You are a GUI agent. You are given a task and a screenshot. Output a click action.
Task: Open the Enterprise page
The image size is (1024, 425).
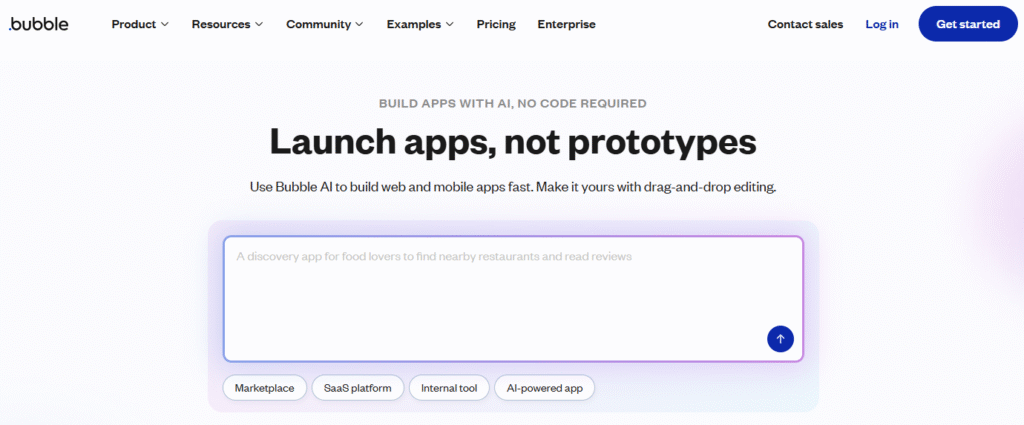coord(567,24)
